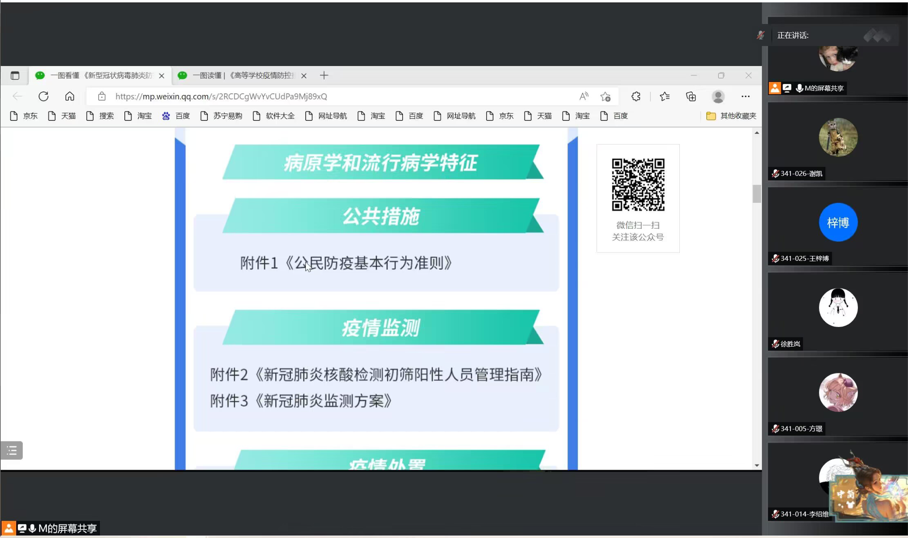The height and width of the screenshot is (538, 908).
Task: Click the back navigation arrow
Action: 17,97
